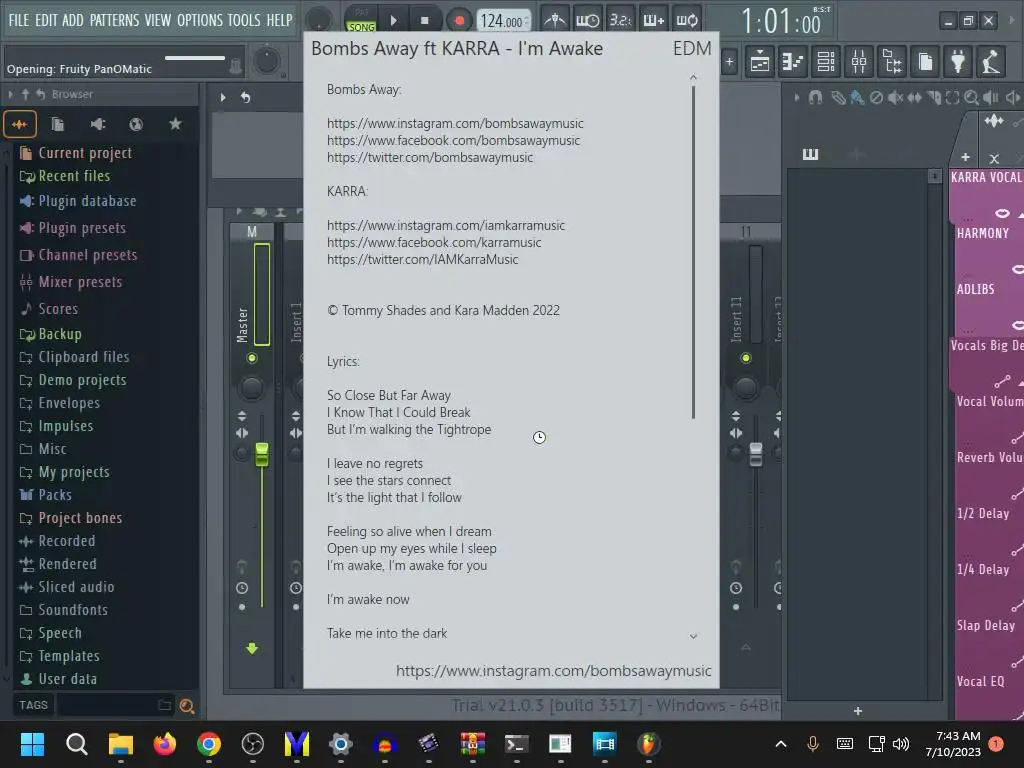
Task: Click the Insert 11 volume fader
Action: coord(756,454)
